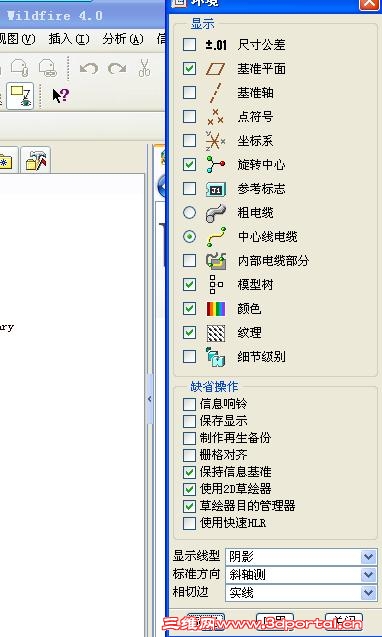Click the thick cable pipe icon
The height and width of the screenshot is (637, 382).
tap(215, 213)
